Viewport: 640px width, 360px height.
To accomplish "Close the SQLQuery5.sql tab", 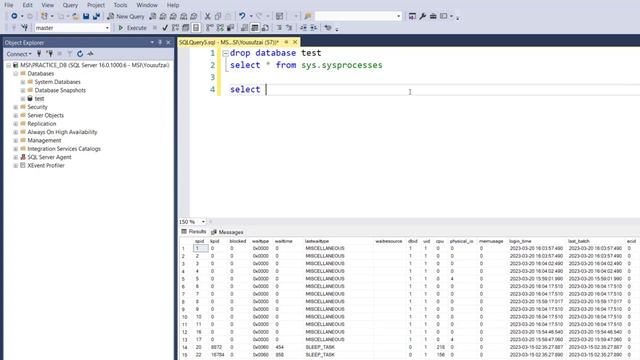I will (x=295, y=42).
